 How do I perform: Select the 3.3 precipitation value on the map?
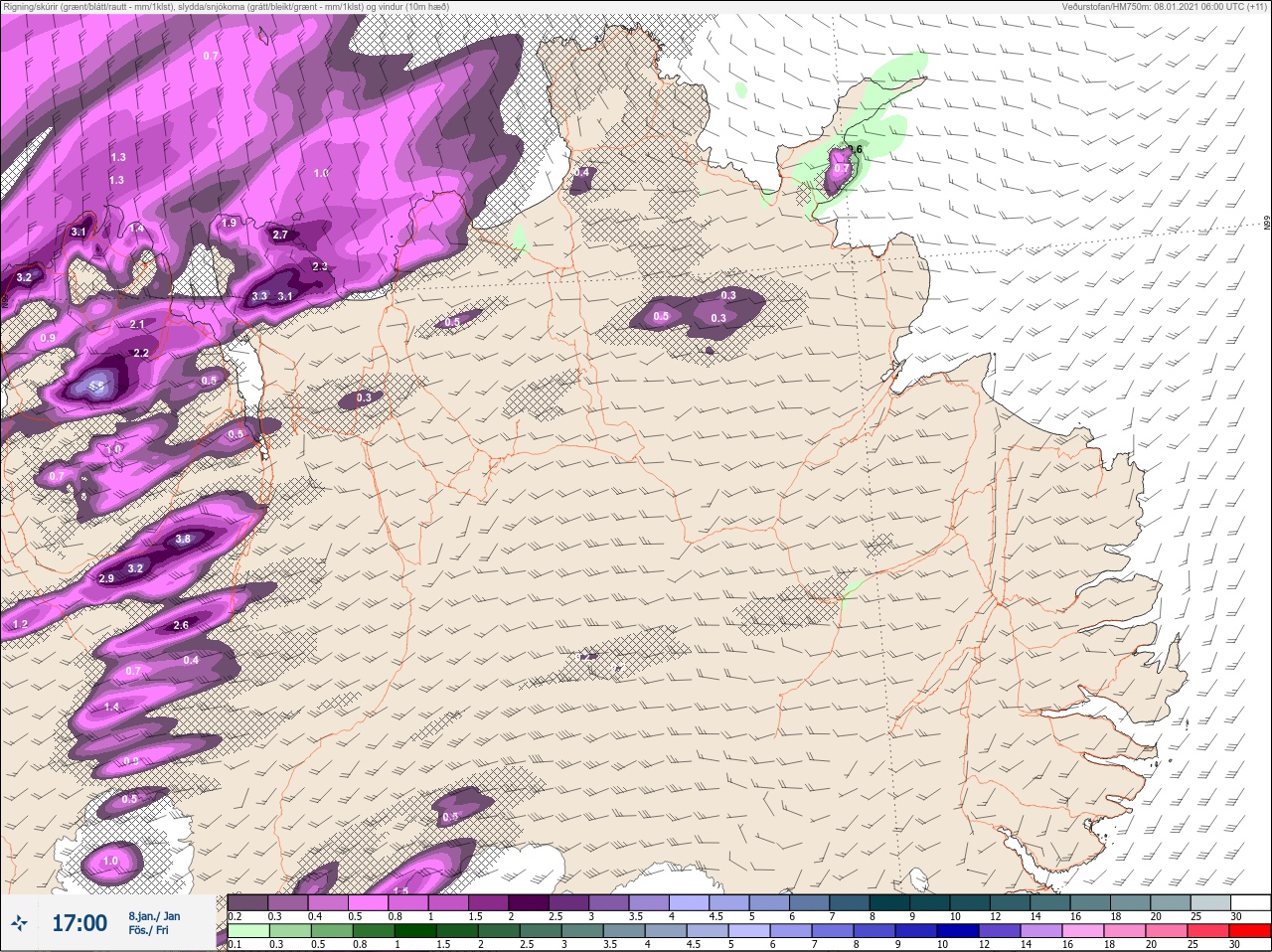pos(259,296)
